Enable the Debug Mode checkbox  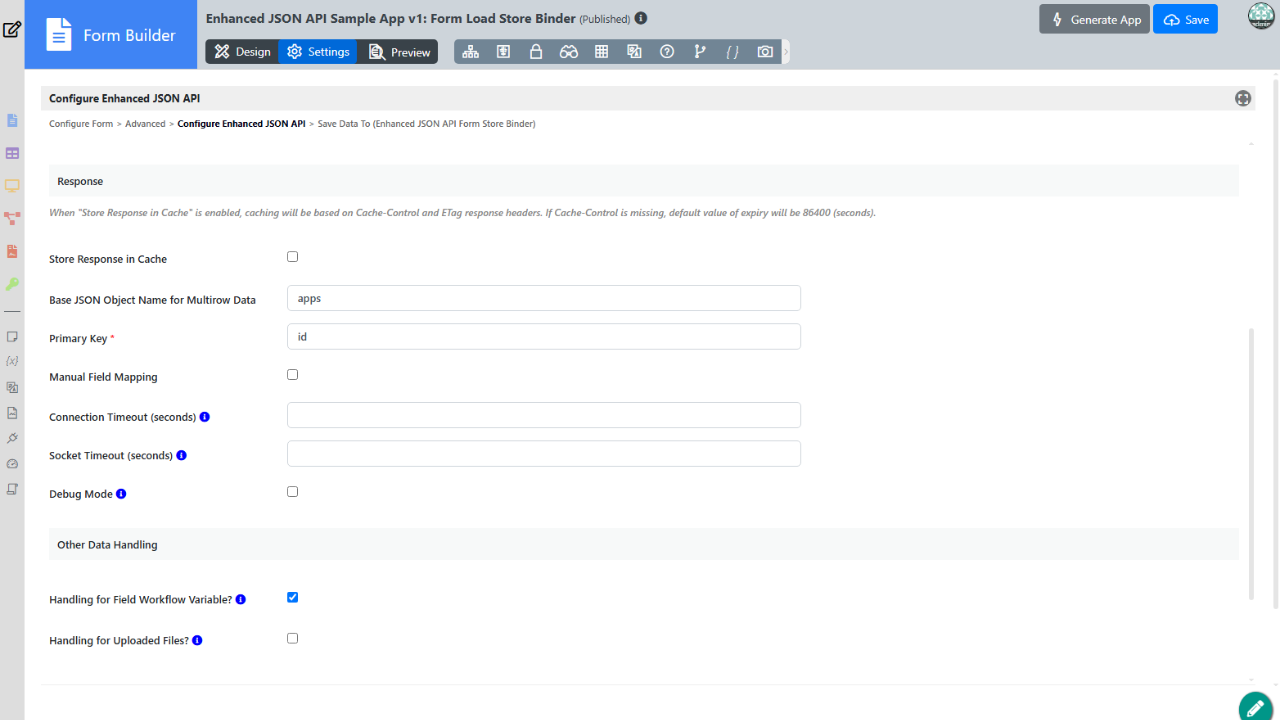(x=293, y=492)
